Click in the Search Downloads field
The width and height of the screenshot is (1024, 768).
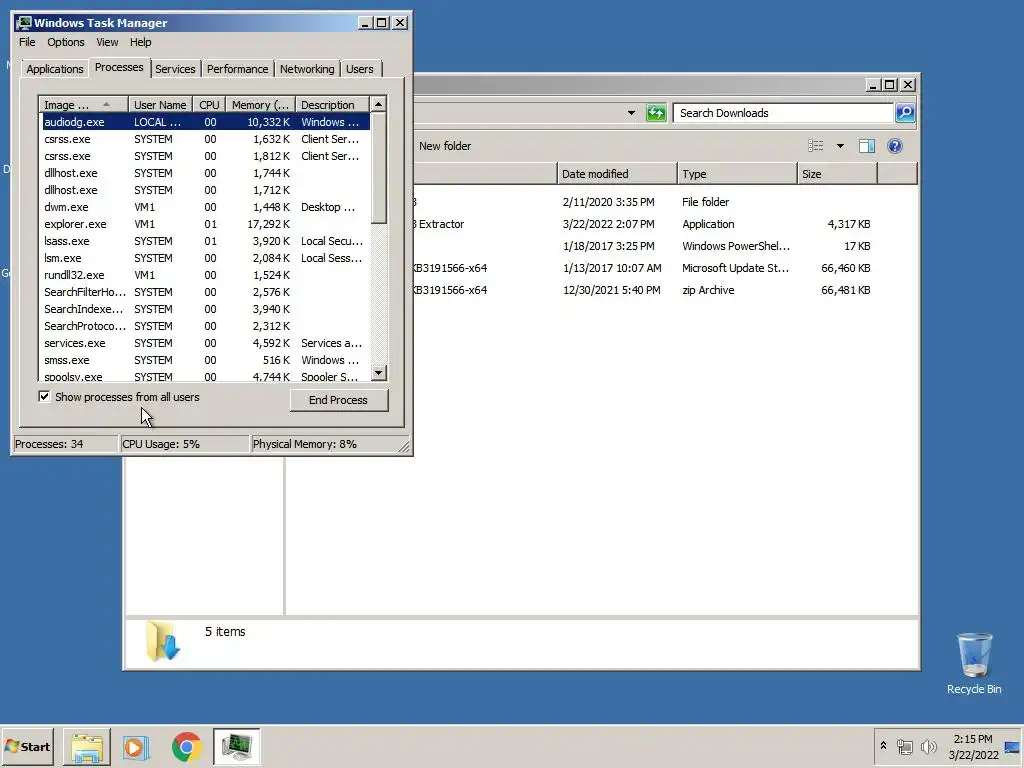click(783, 113)
